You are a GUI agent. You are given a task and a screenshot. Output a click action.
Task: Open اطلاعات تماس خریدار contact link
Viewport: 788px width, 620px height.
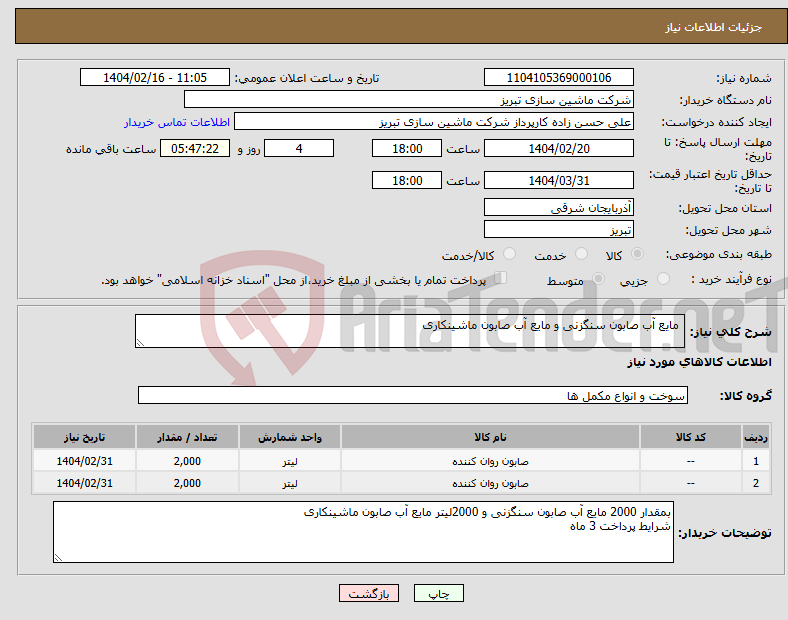tap(177, 122)
